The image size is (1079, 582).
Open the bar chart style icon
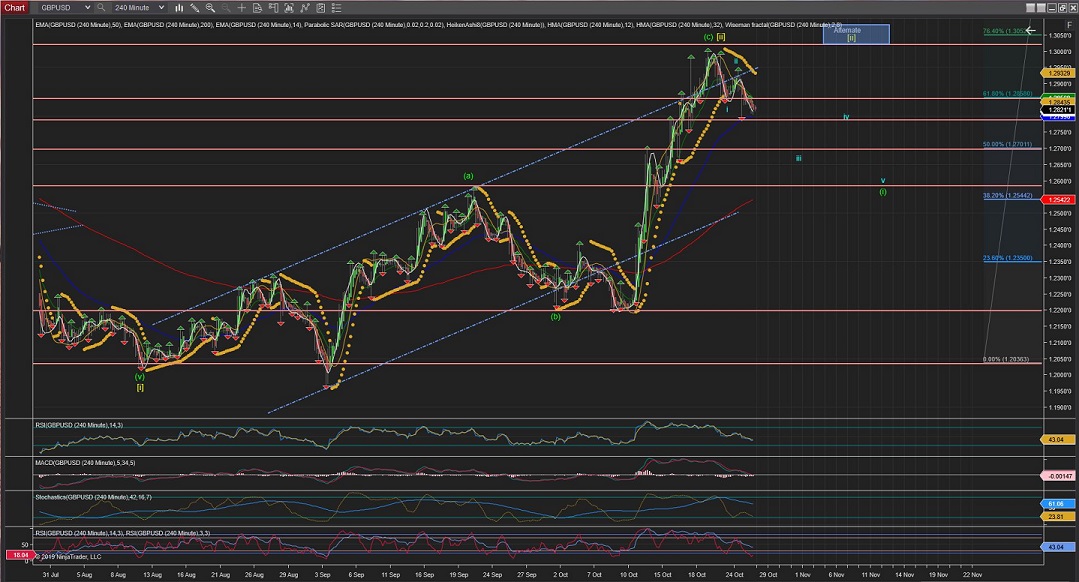click(x=177, y=7)
